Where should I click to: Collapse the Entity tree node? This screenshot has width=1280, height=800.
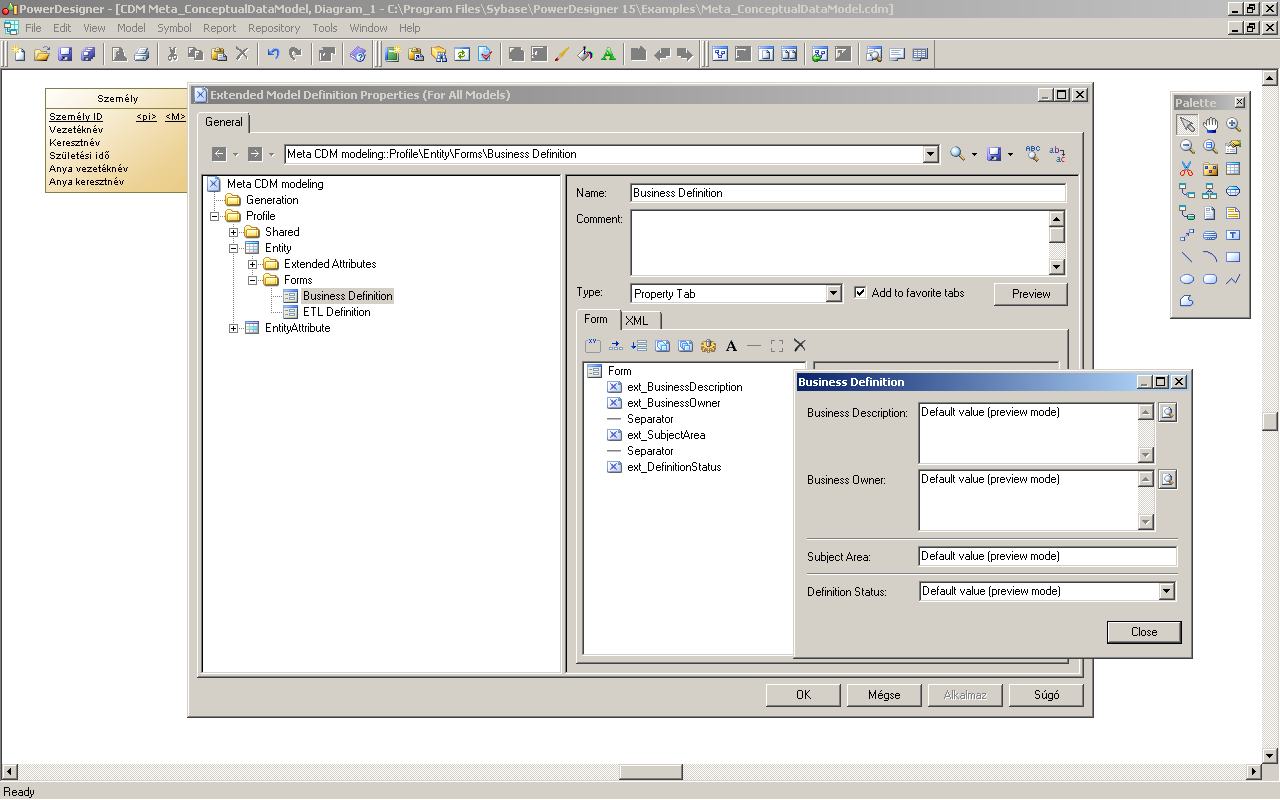point(233,248)
